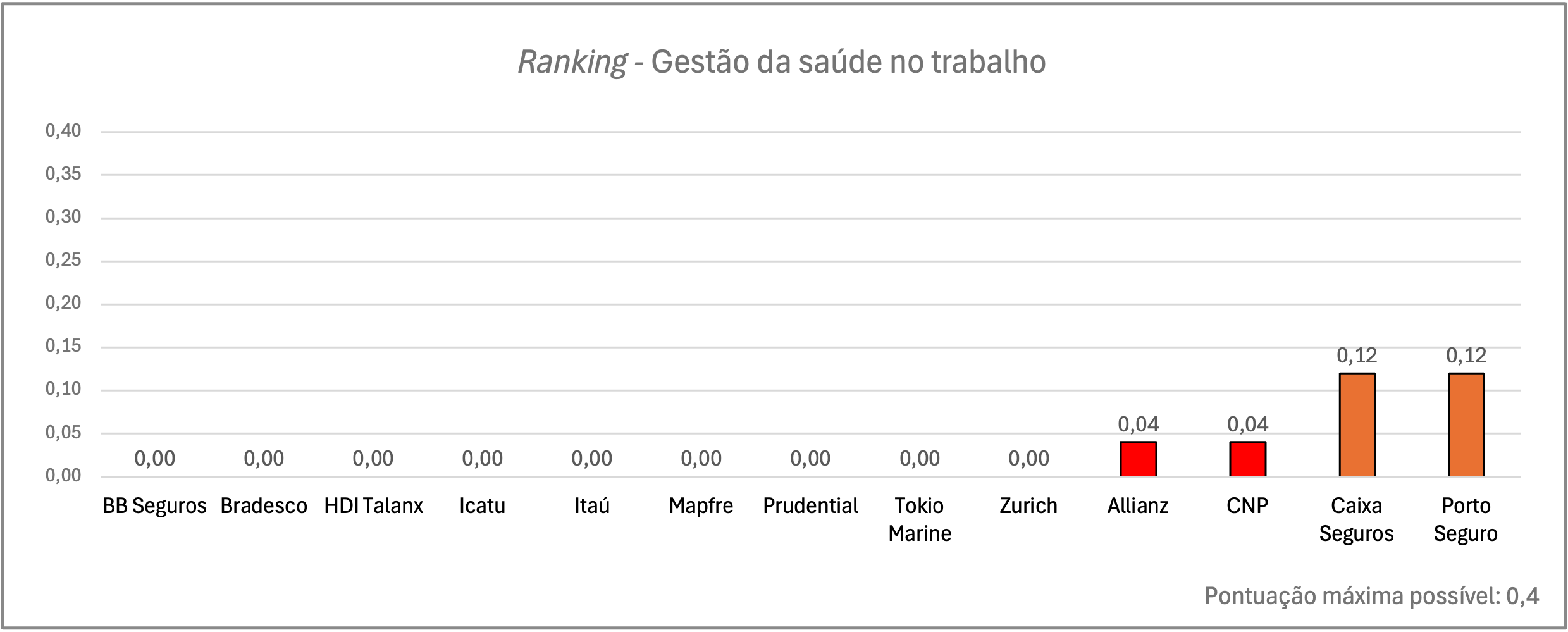This screenshot has height=632, width=1568.
Task: Click the 0,20 vertical axis tick label
Action: [63, 303]
